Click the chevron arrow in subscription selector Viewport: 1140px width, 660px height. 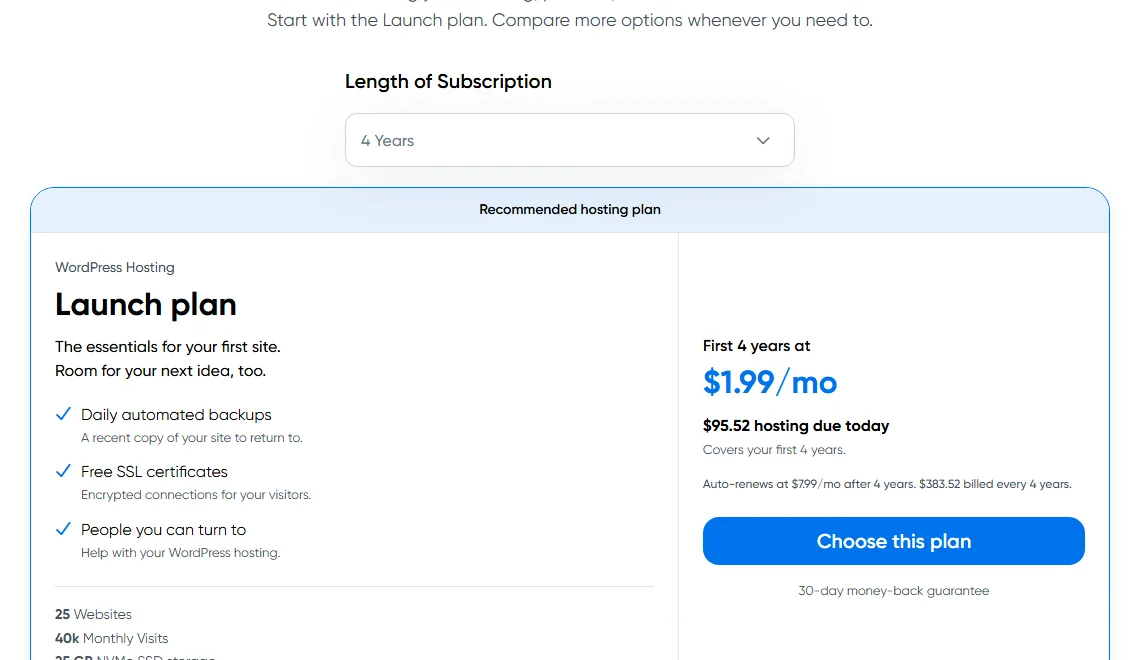click(x=763, y=140)
